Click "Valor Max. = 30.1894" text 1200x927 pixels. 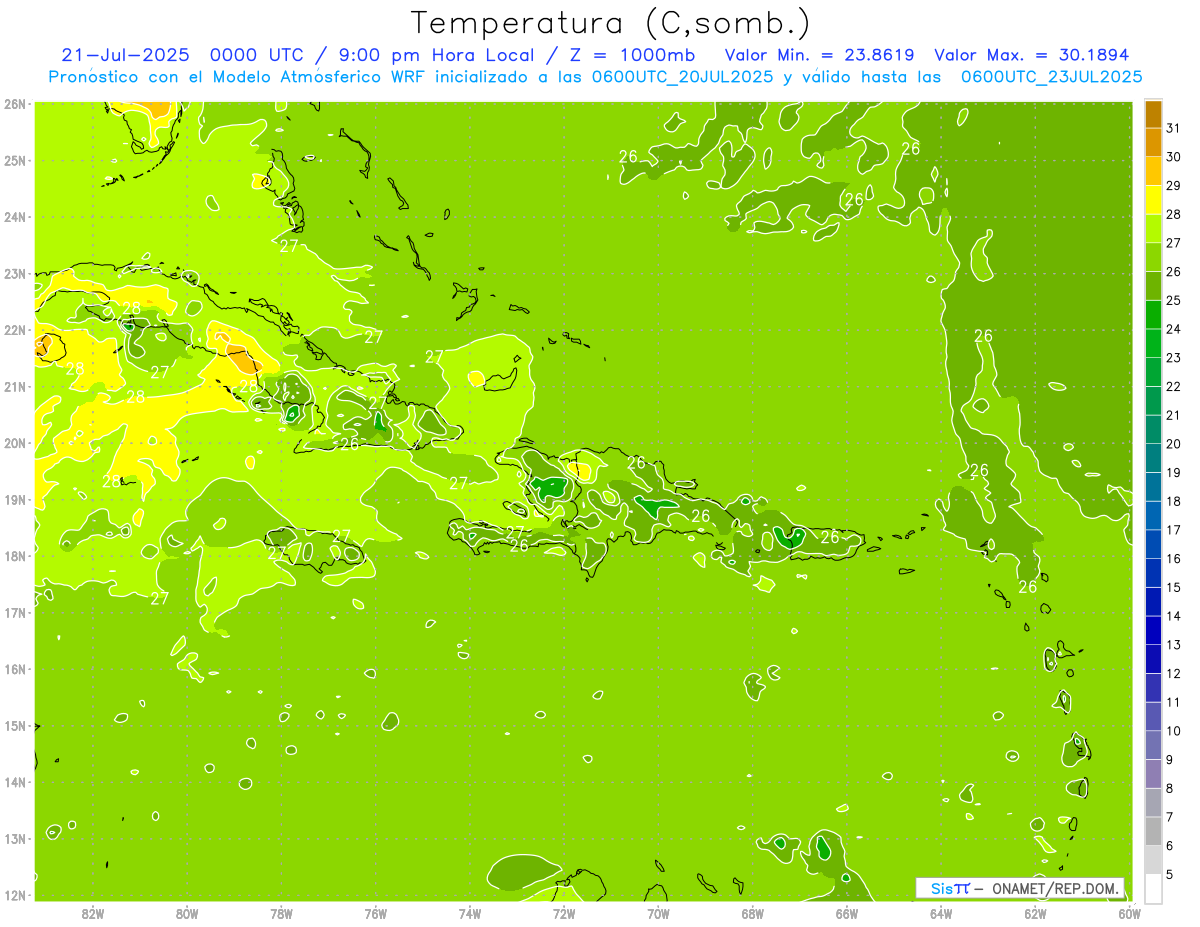coord(1031,55)
